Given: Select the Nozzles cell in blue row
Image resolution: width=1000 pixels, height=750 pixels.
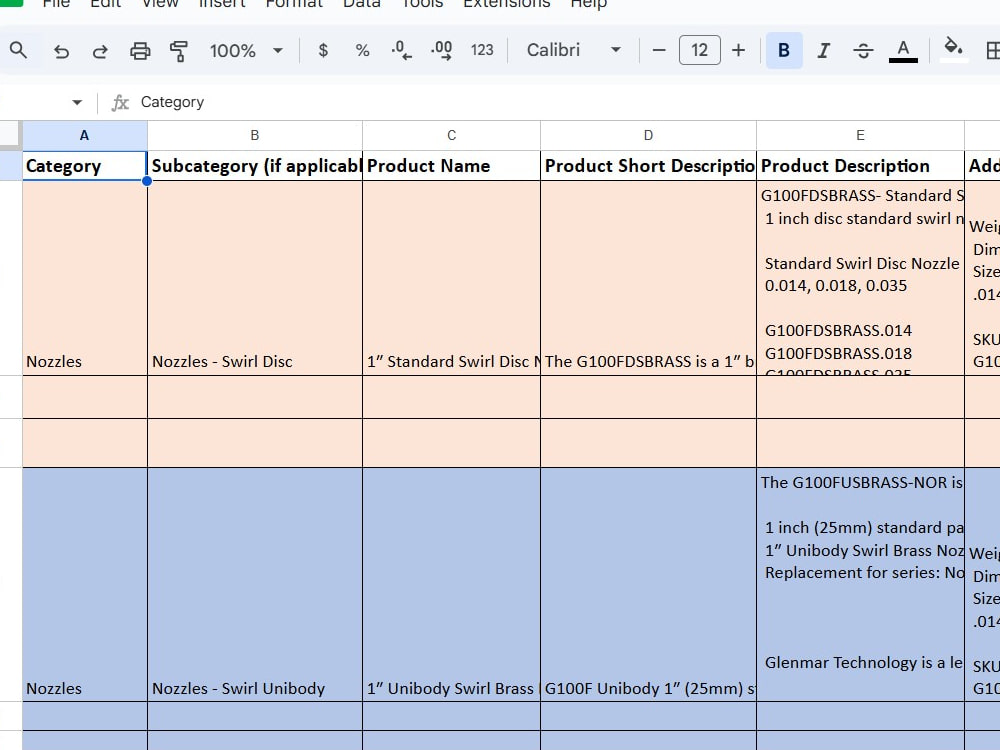Looking at the screenshot, I should point(85,584).
